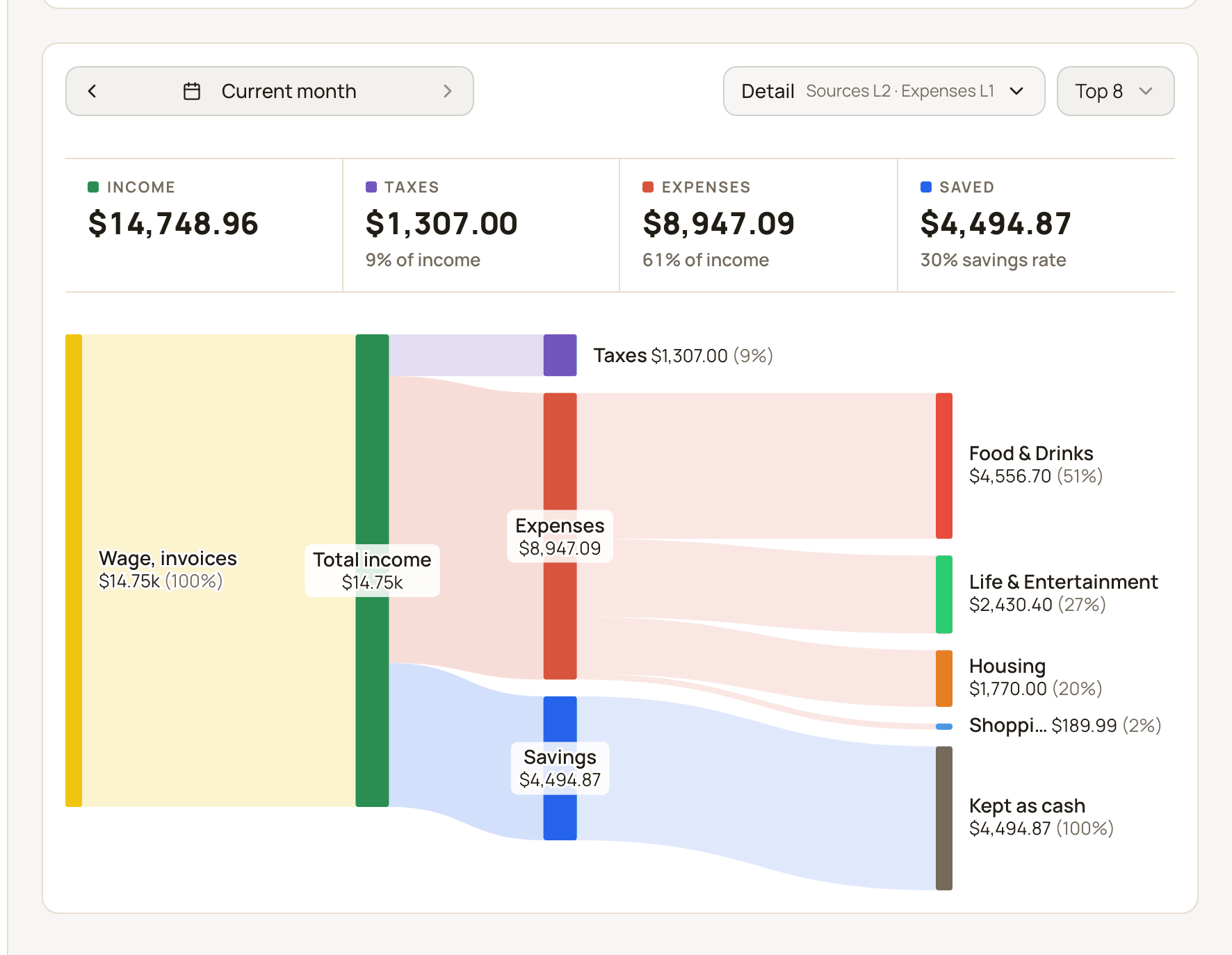
Task: Select the $4,494.87 saved summary value
Action: pos(996,224)
